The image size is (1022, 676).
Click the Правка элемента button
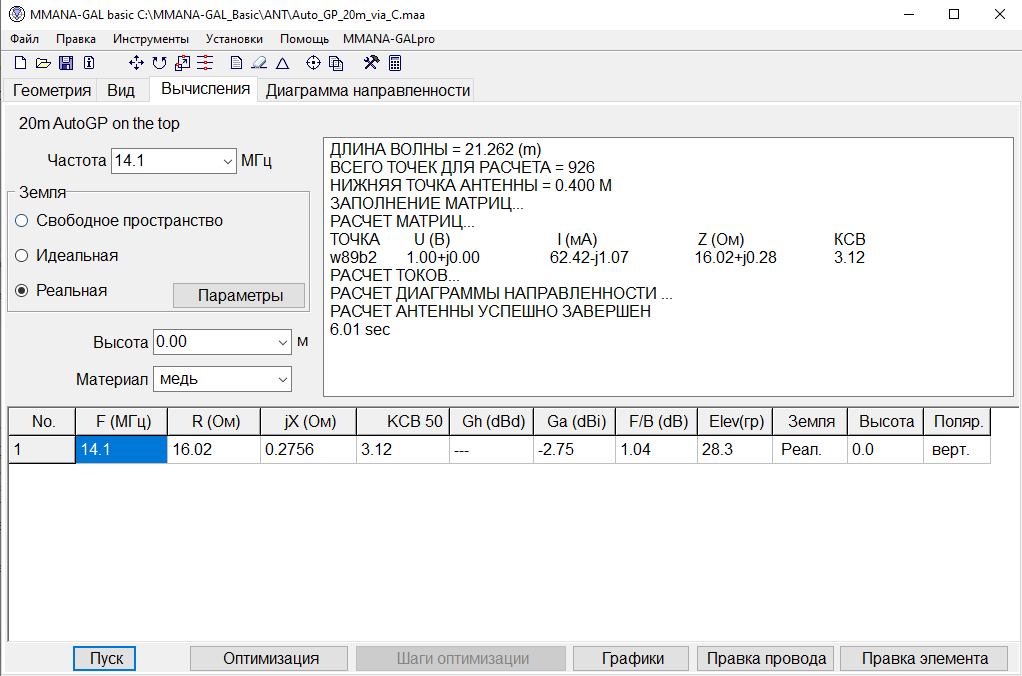point(924,658)
